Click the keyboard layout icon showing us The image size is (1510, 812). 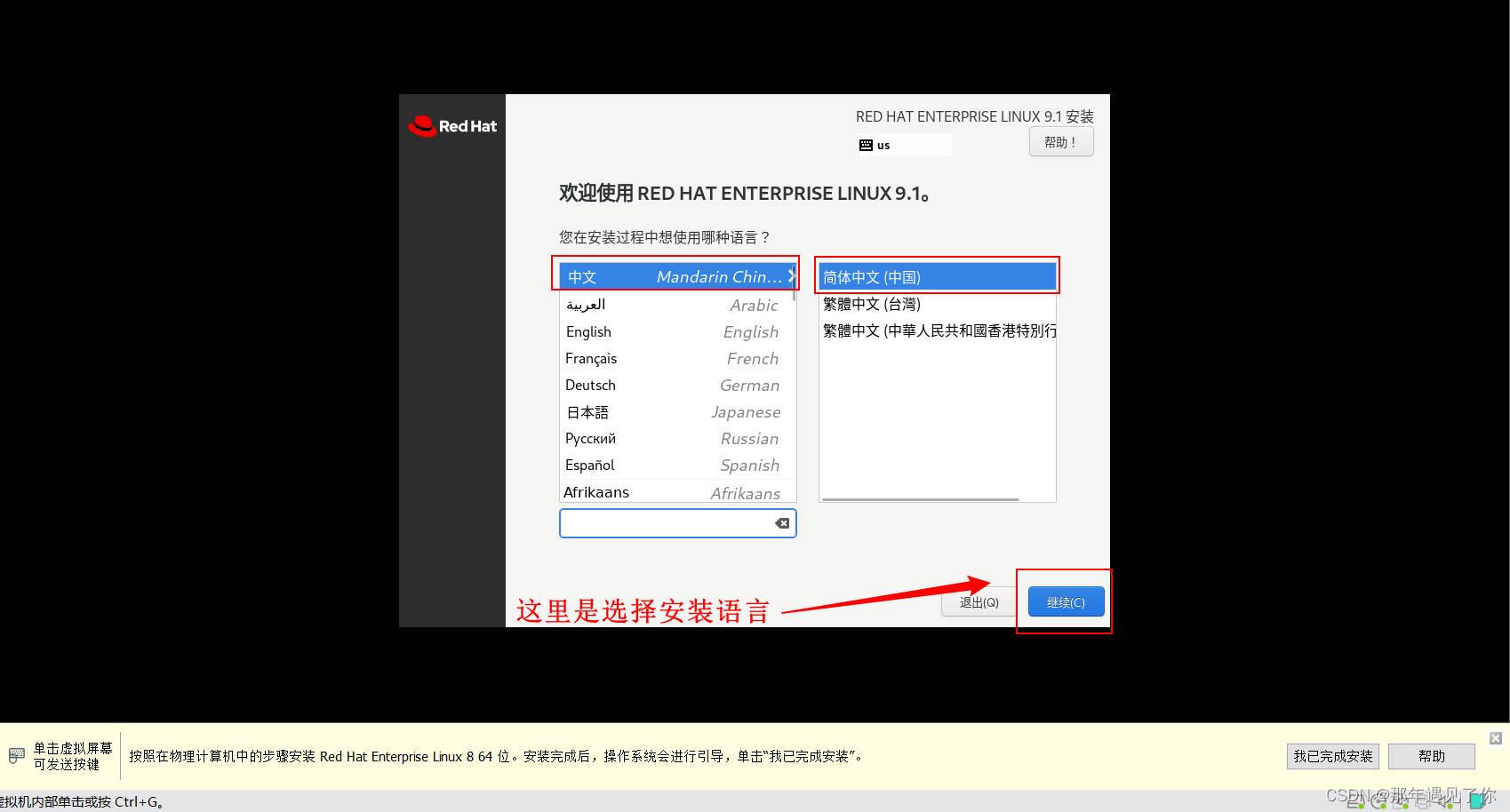(867, 144)
